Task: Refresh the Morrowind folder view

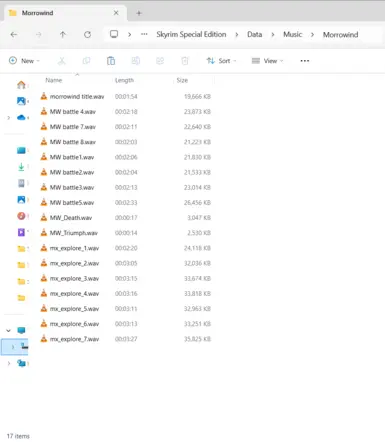Action: pos(87,34)
